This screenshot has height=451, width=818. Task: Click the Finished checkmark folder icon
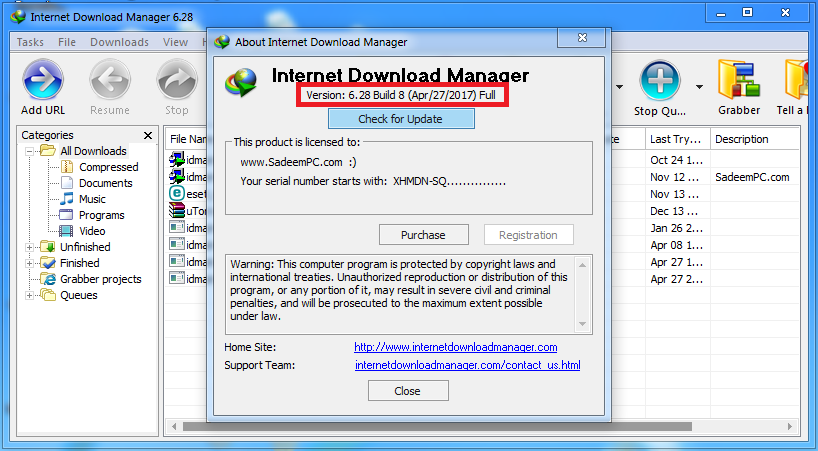pos(48,263)
